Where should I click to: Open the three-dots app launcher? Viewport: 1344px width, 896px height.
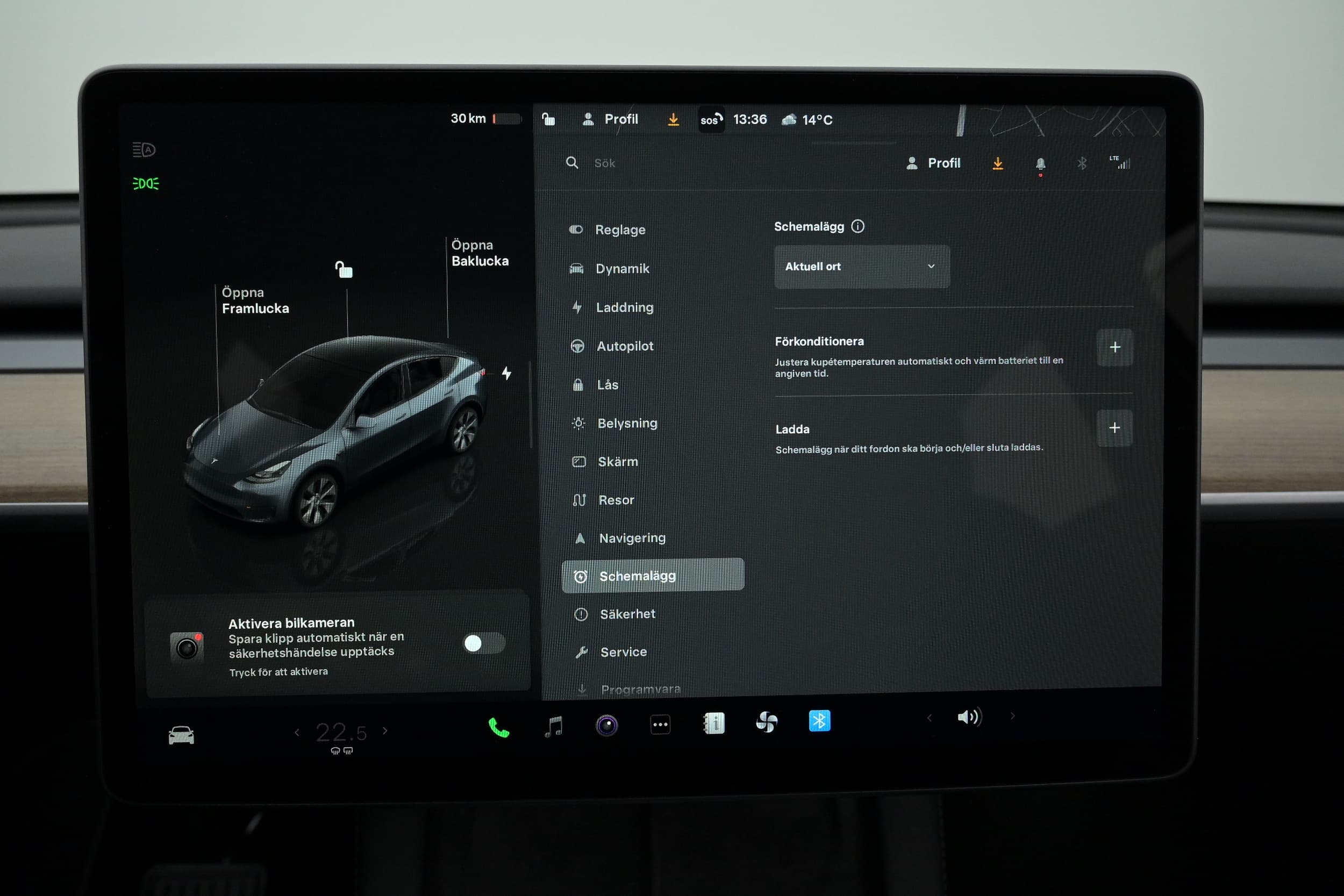[661, 725]
